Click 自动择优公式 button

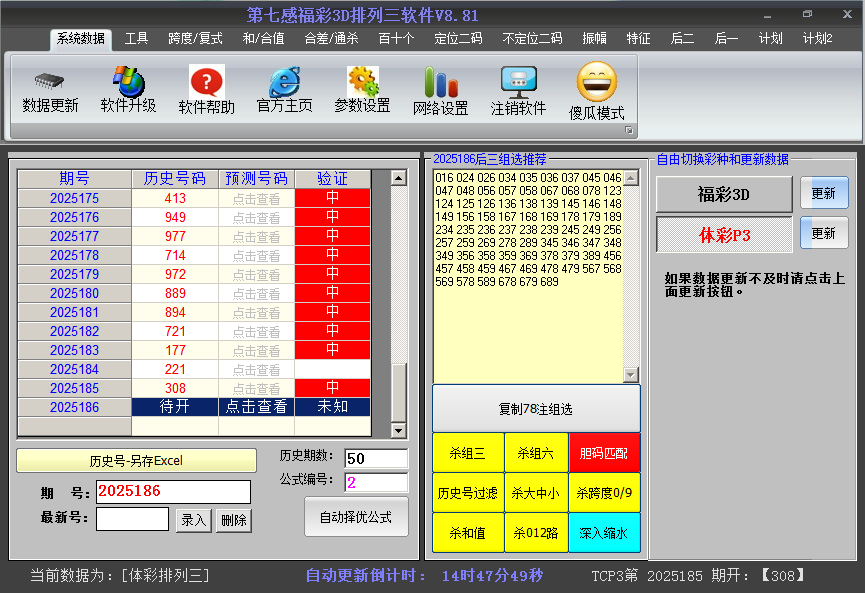point(356,517)
